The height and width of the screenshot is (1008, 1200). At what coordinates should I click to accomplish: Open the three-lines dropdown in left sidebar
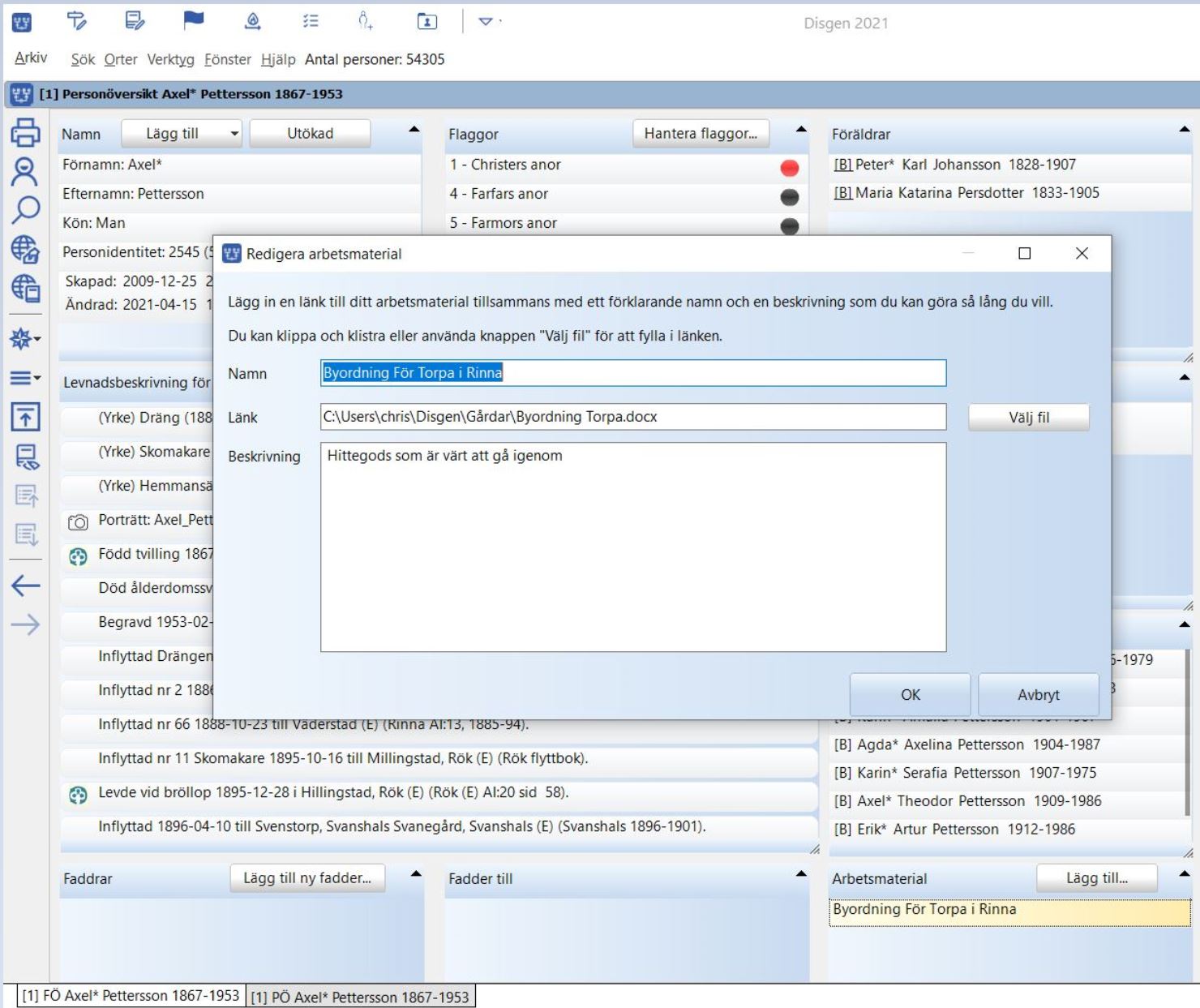pyautogui.click(x=25, y=378)
